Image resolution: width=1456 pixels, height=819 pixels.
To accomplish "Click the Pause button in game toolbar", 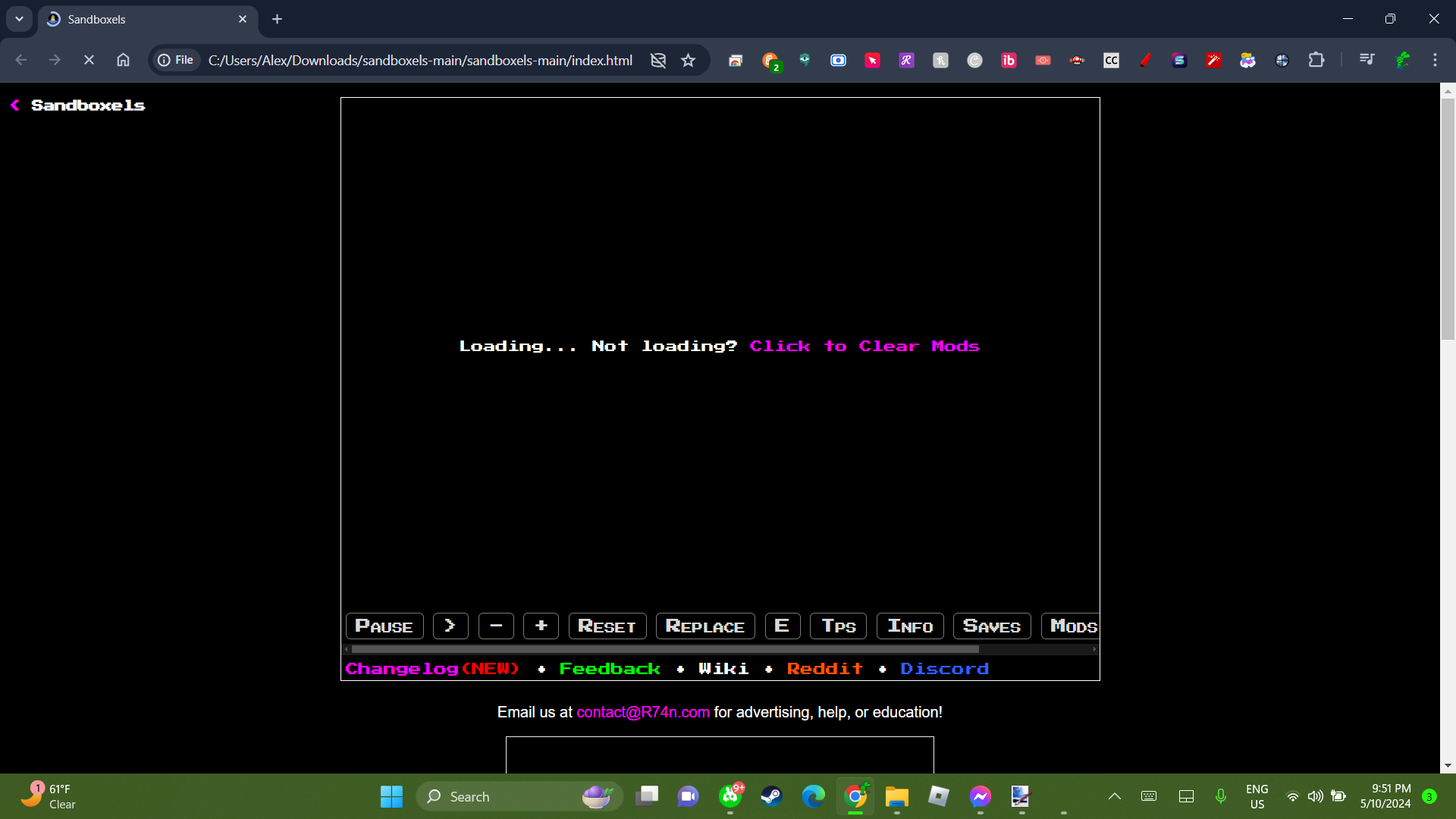I will point(384,626).
